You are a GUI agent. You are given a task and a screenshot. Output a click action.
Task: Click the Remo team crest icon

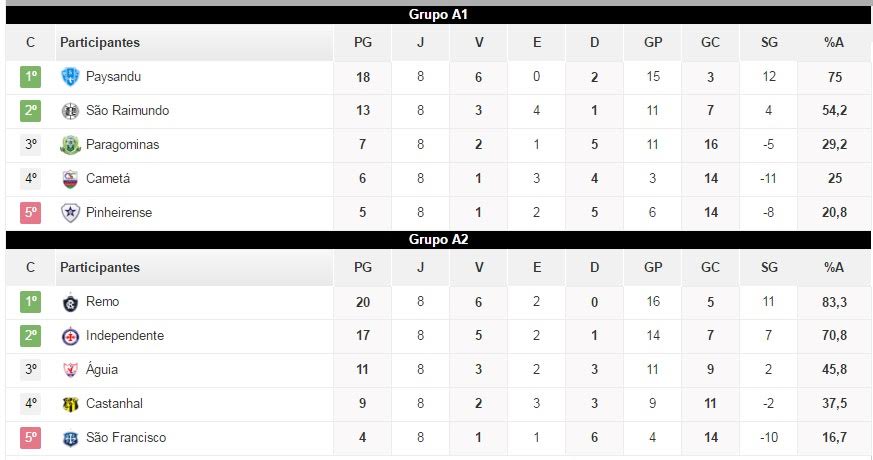[x=70, y=302]
